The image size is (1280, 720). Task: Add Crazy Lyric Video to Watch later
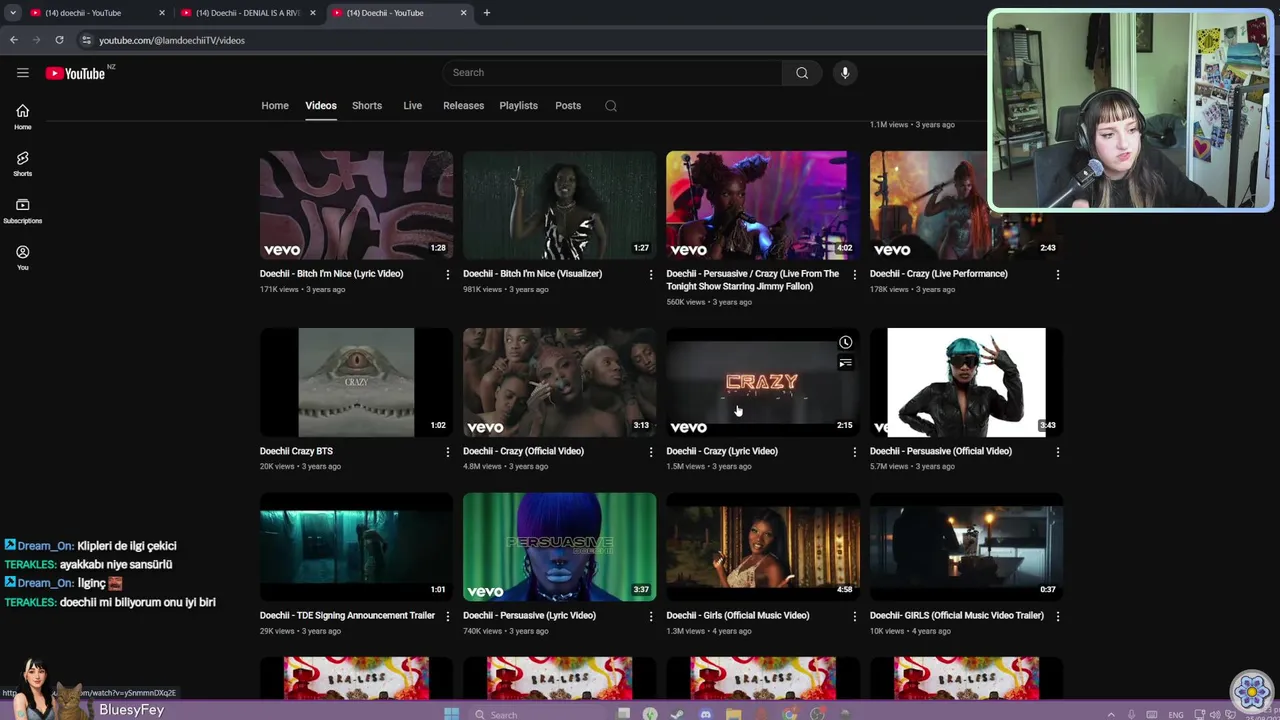[x=845, y=342]
